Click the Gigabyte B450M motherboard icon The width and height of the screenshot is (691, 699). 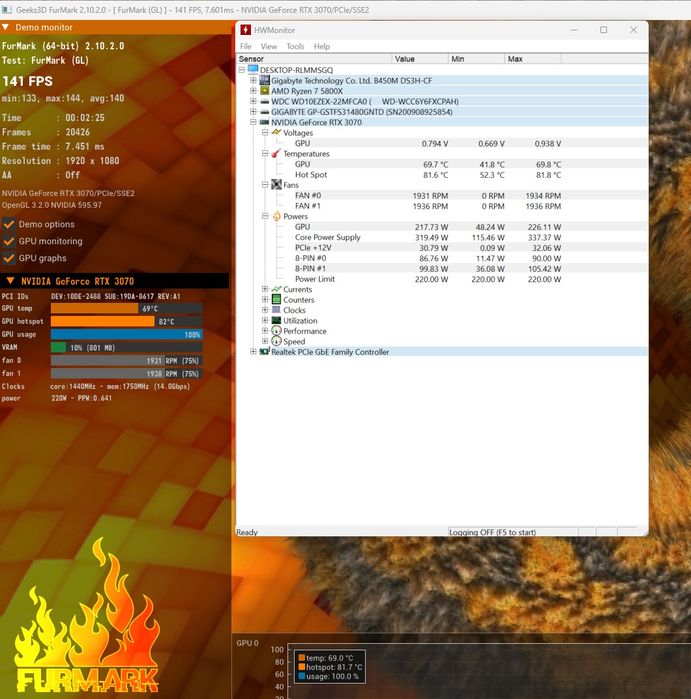click(265, 80)
